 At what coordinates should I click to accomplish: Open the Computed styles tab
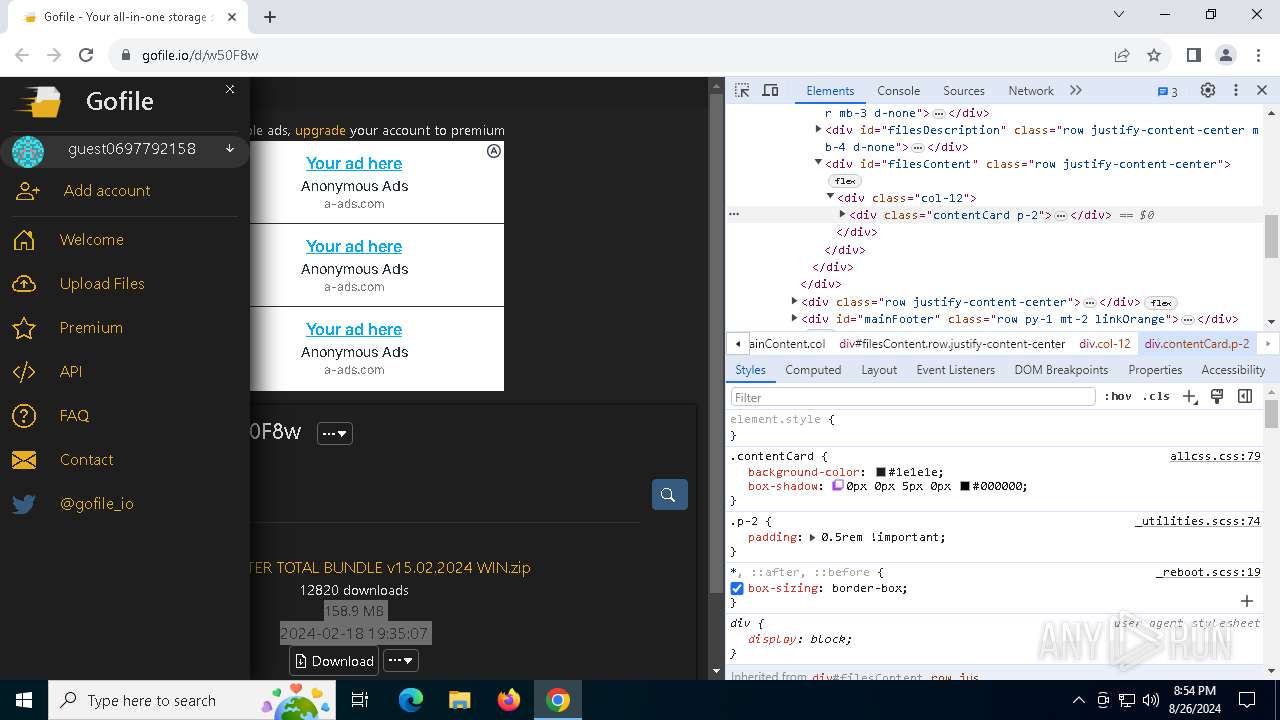click(x=813, y=370)
